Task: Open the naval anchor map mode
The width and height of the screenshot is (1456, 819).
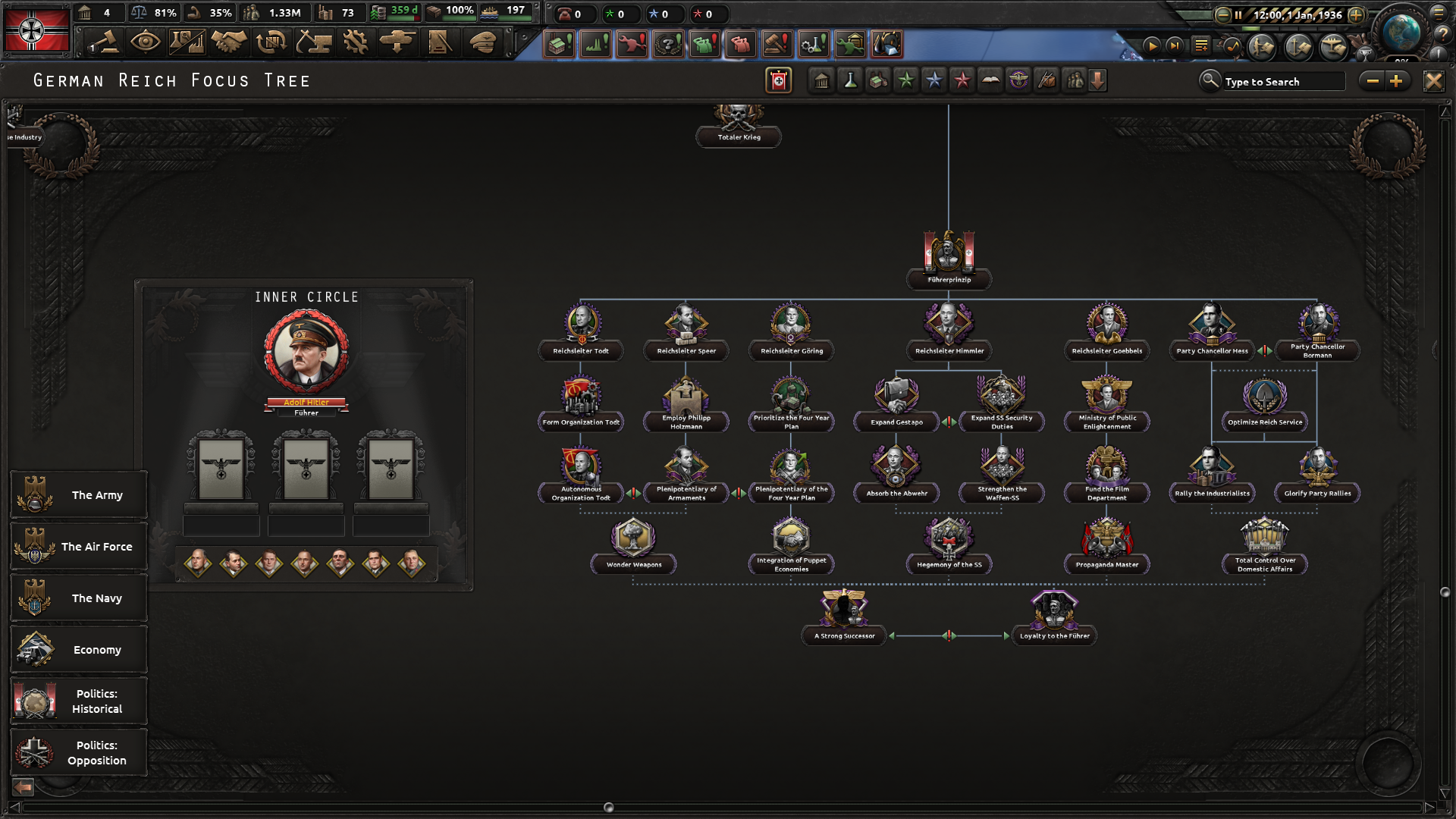Action: point(1298,47)
